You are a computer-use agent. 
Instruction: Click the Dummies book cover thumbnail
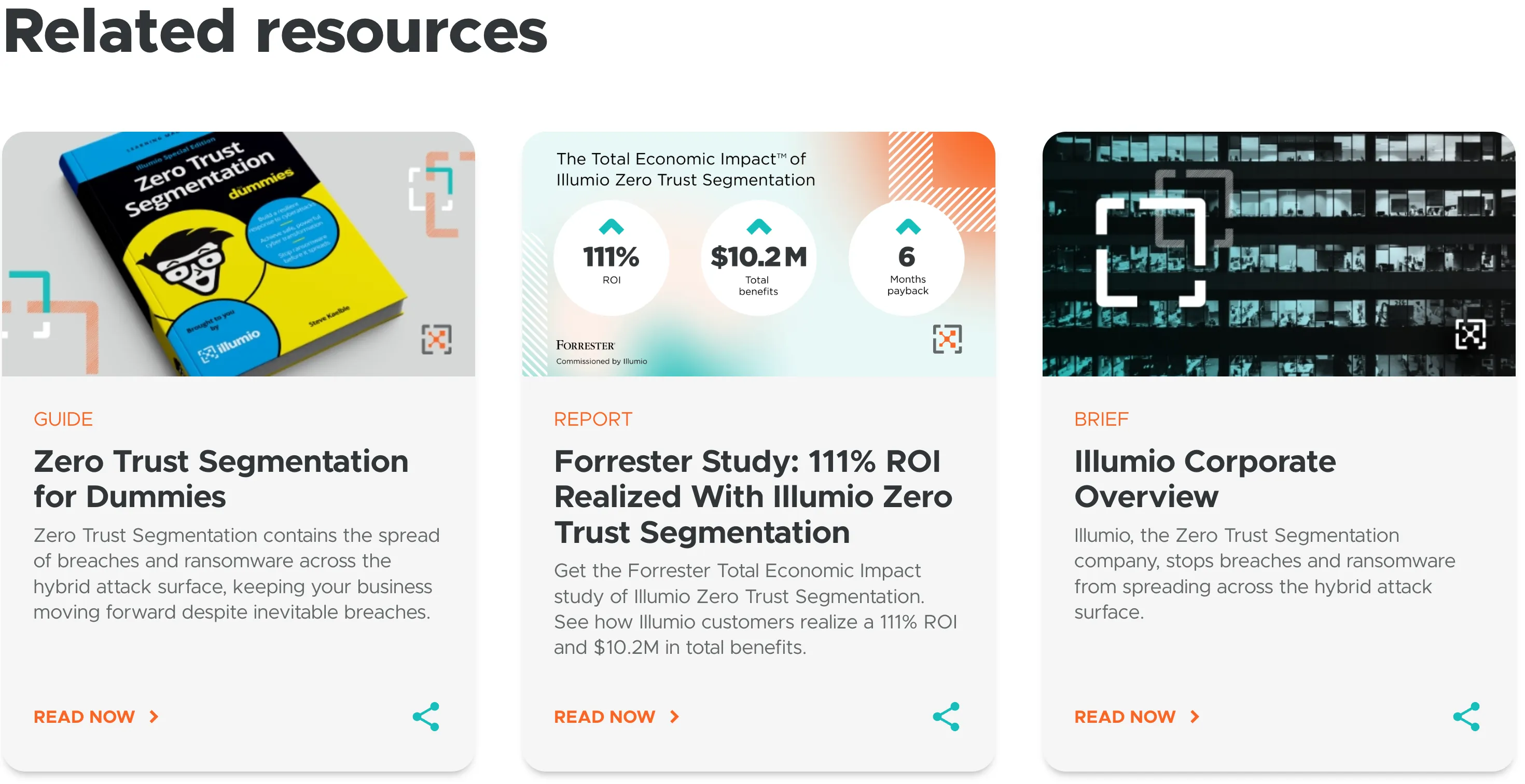238,254
